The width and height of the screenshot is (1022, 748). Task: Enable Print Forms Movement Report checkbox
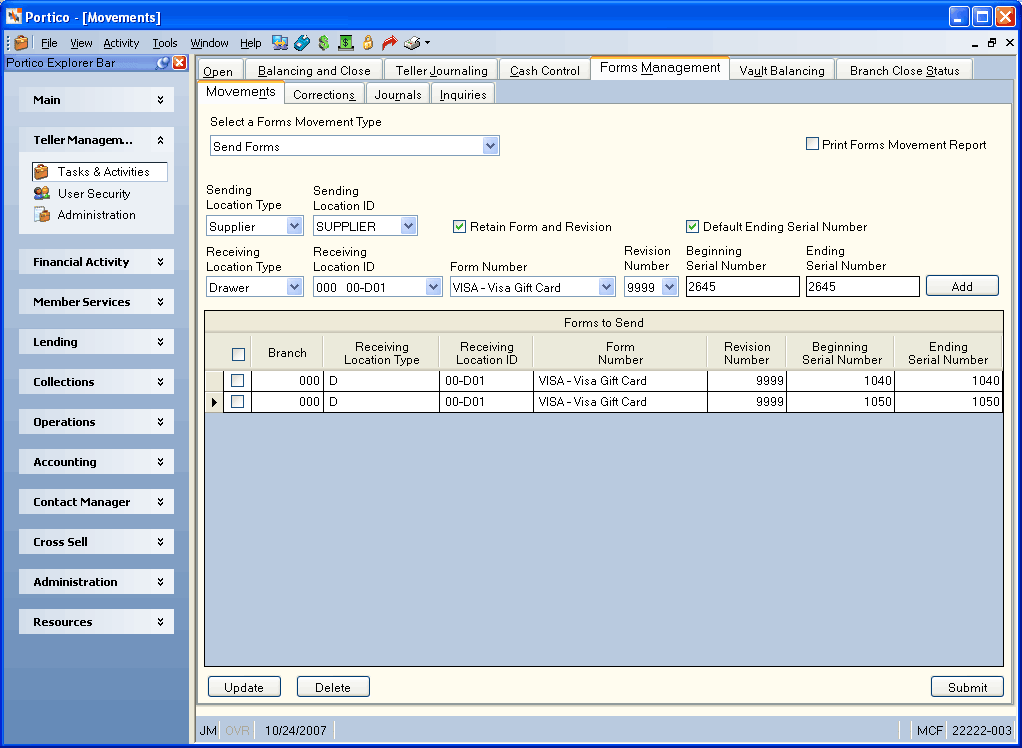812,144
